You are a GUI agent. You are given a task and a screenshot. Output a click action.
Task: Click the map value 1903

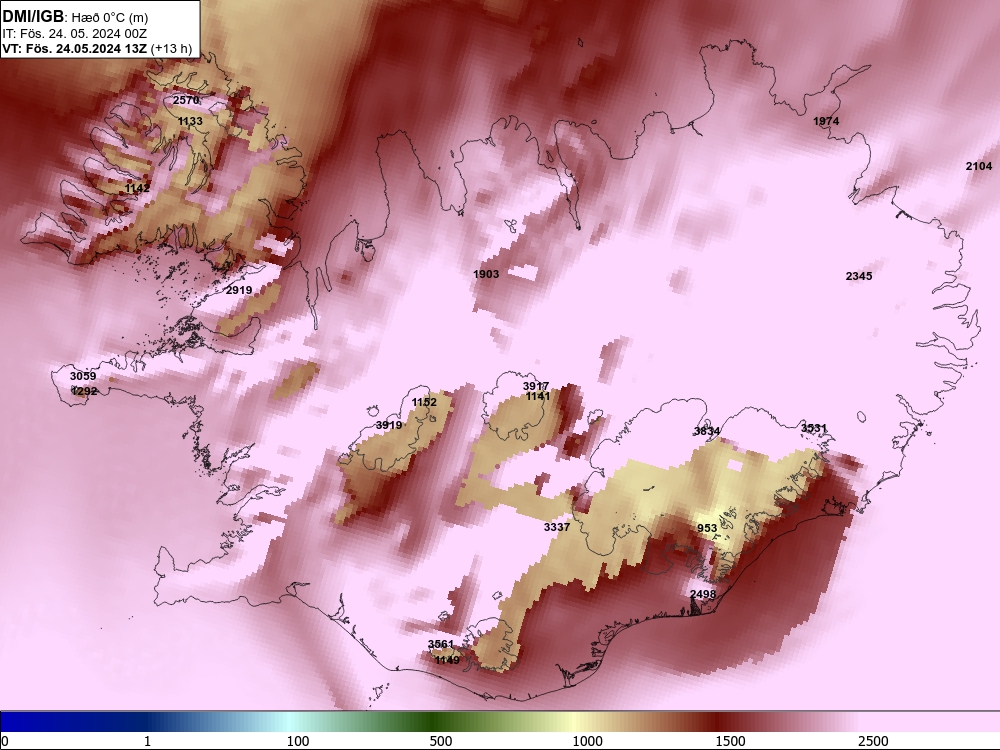[486, 274]
